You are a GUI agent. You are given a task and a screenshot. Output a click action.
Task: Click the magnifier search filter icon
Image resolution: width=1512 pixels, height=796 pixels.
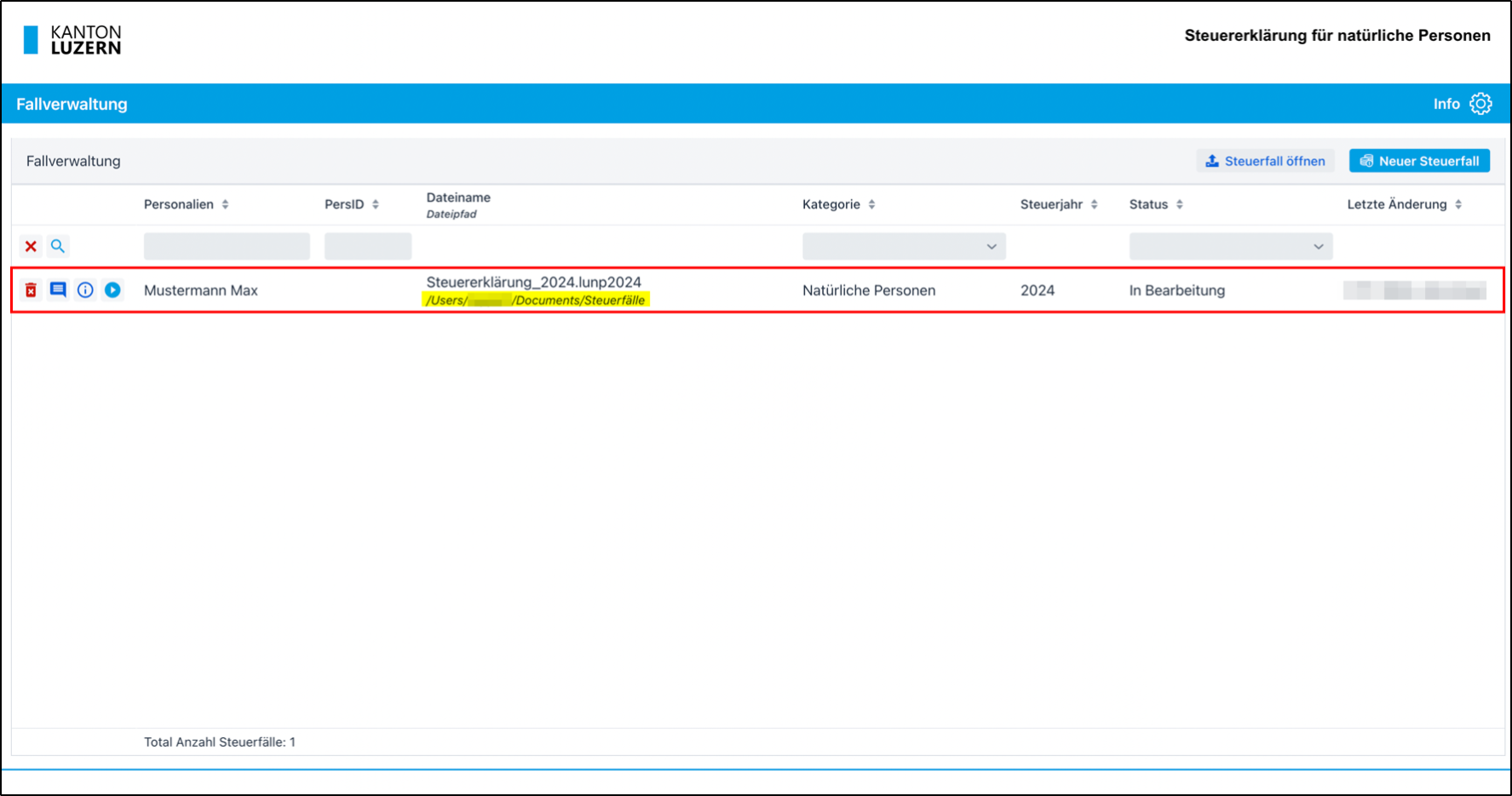click(x=58, y=247)
